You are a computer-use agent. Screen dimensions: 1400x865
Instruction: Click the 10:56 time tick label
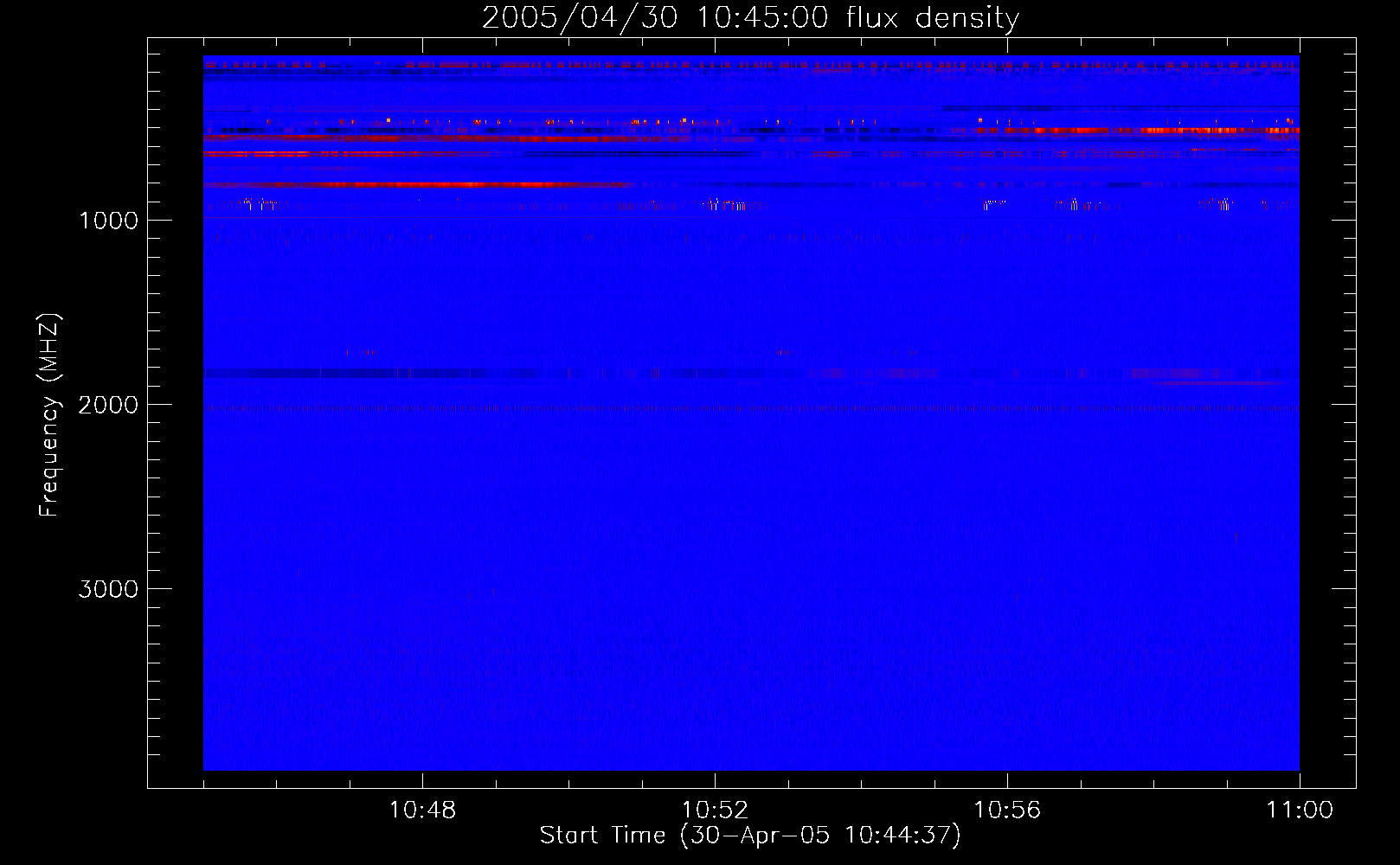[1007, 811]
